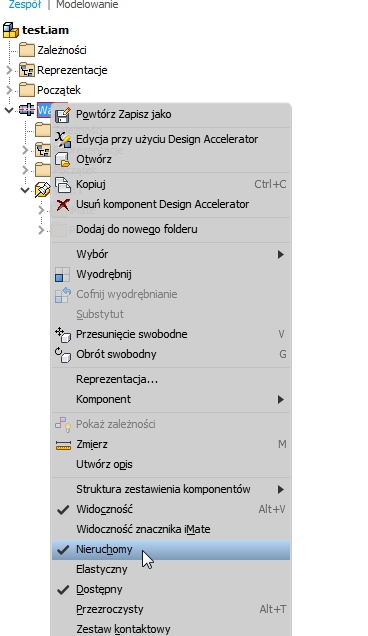The width and height of the screenshot is (368, 636).
Task: Select test.iam root node in the browser
Action: click(45, 30)
